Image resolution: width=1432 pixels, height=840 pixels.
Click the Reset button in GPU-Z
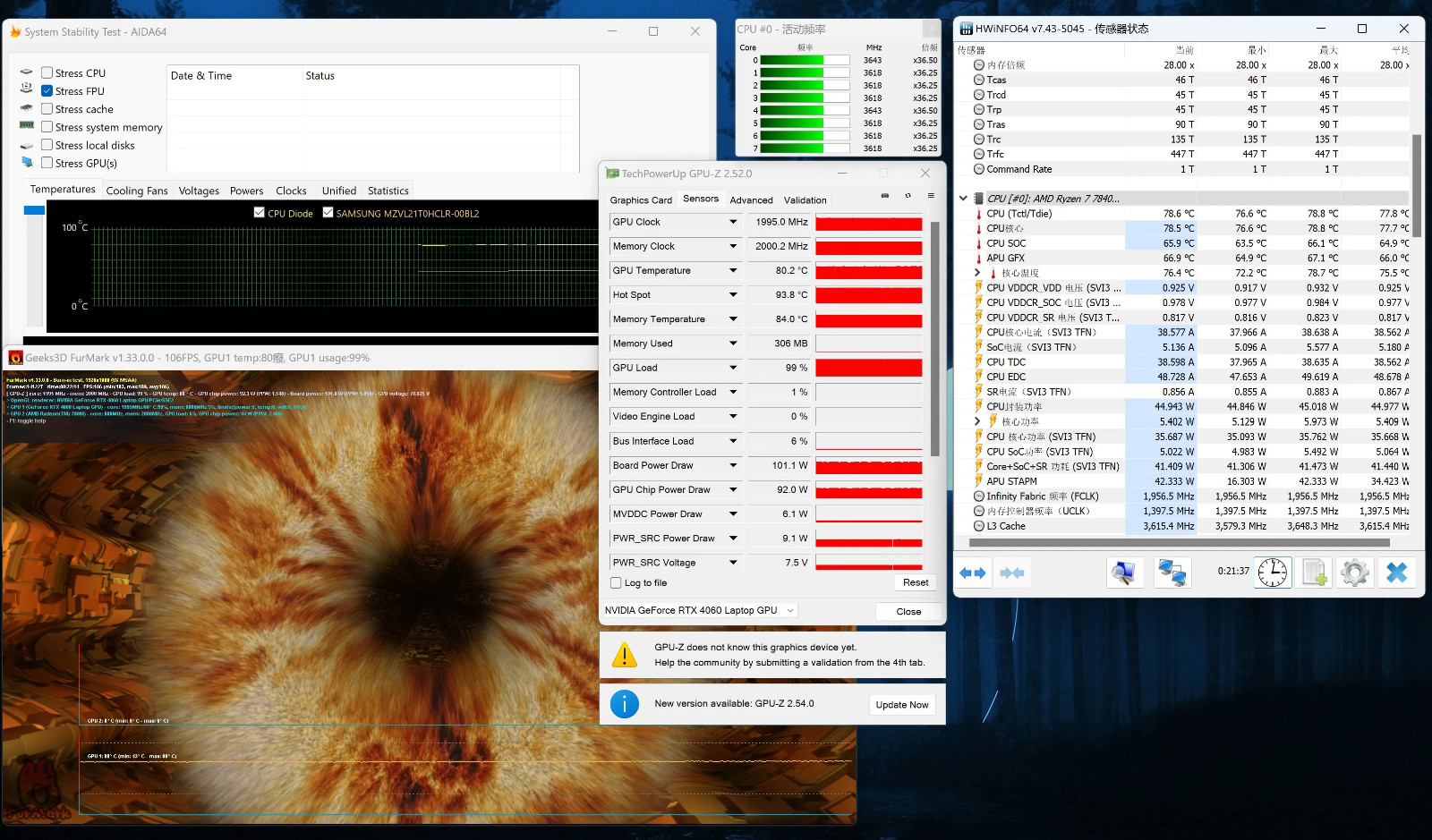[916, 582]
